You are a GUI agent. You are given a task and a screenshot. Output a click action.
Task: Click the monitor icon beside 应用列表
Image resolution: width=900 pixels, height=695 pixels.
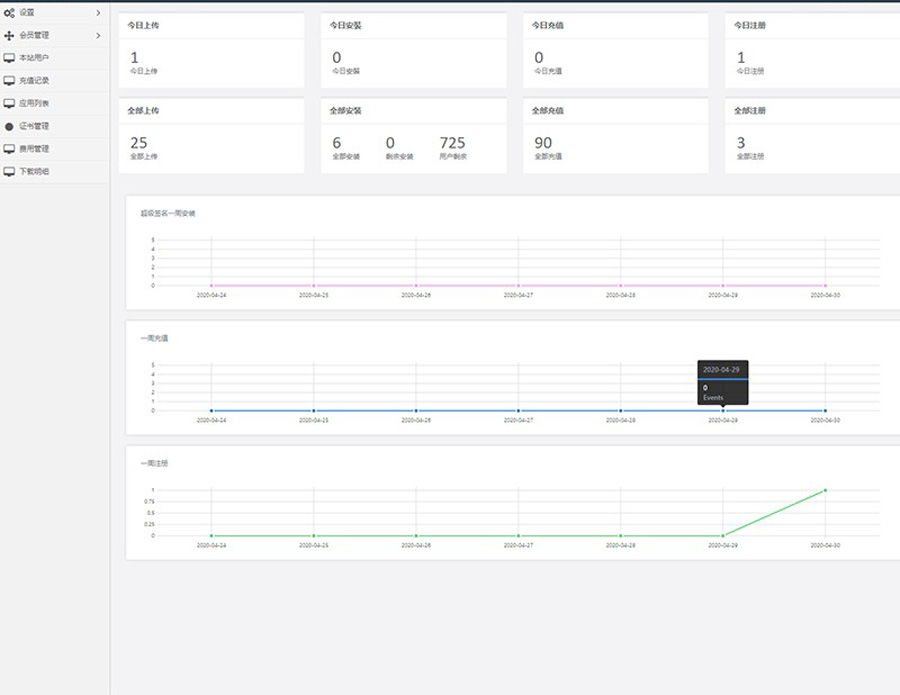(9, 103)
